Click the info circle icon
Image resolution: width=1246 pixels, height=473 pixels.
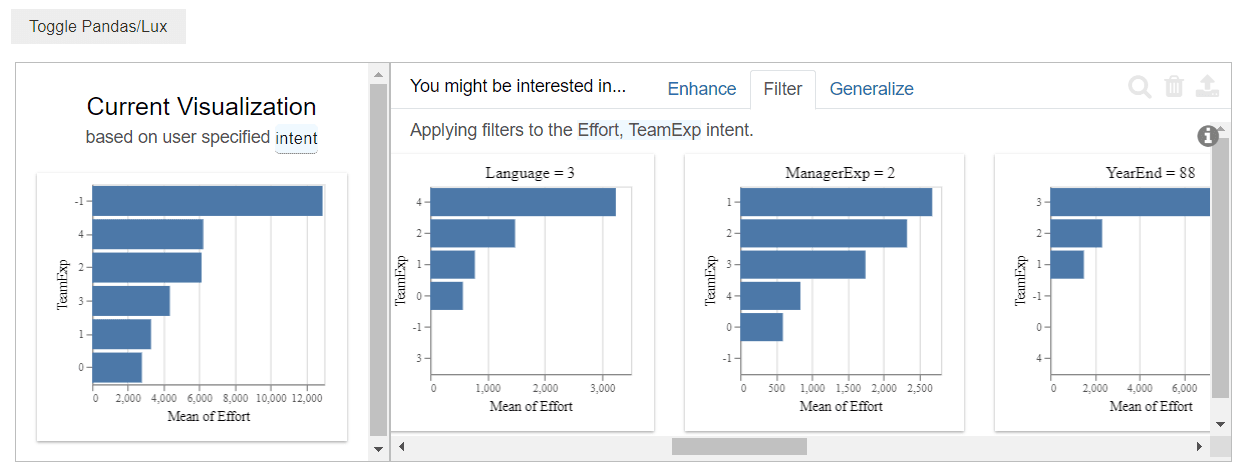1208,136
